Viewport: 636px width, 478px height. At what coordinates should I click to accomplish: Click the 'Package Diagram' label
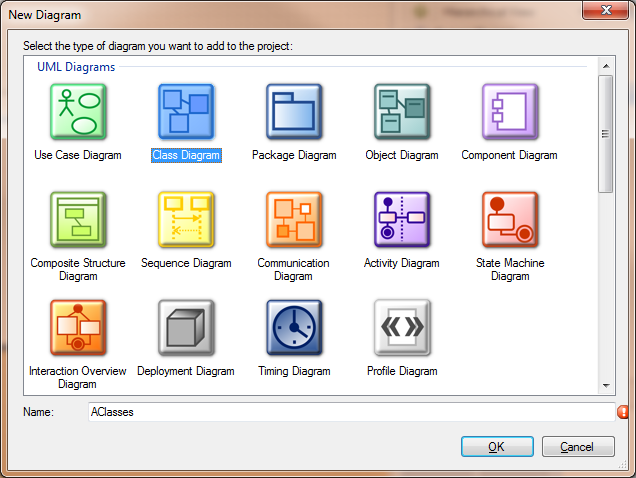click(294, 155)
